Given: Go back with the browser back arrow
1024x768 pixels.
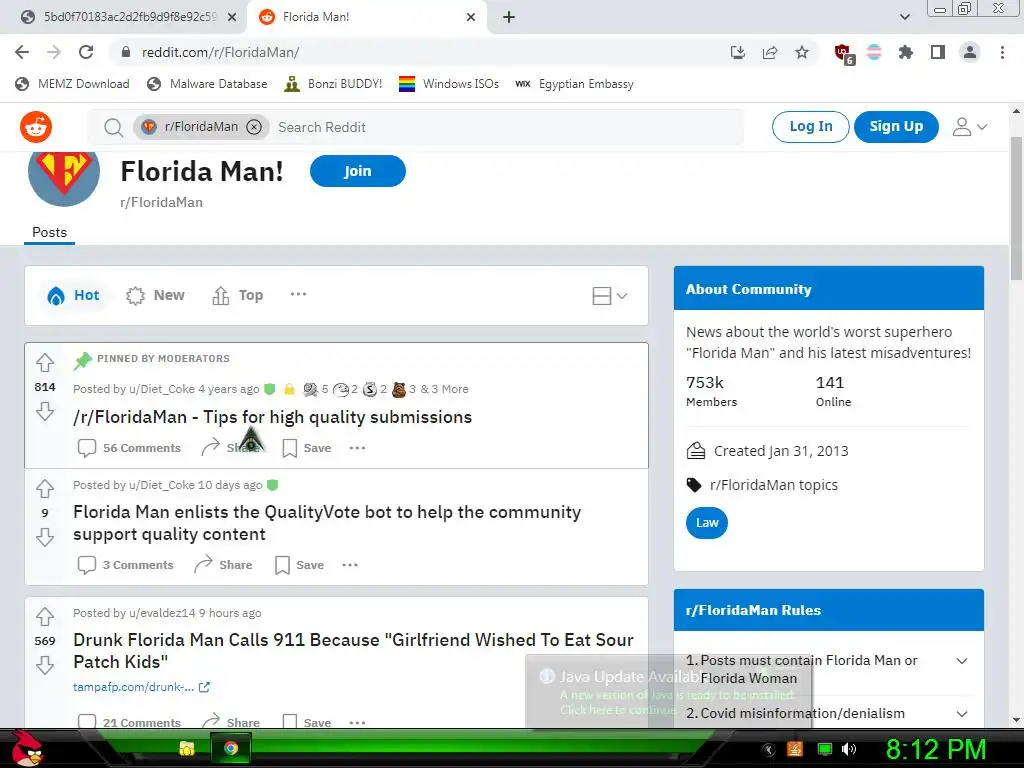Looking at the screenshot, I should (22, 52).
